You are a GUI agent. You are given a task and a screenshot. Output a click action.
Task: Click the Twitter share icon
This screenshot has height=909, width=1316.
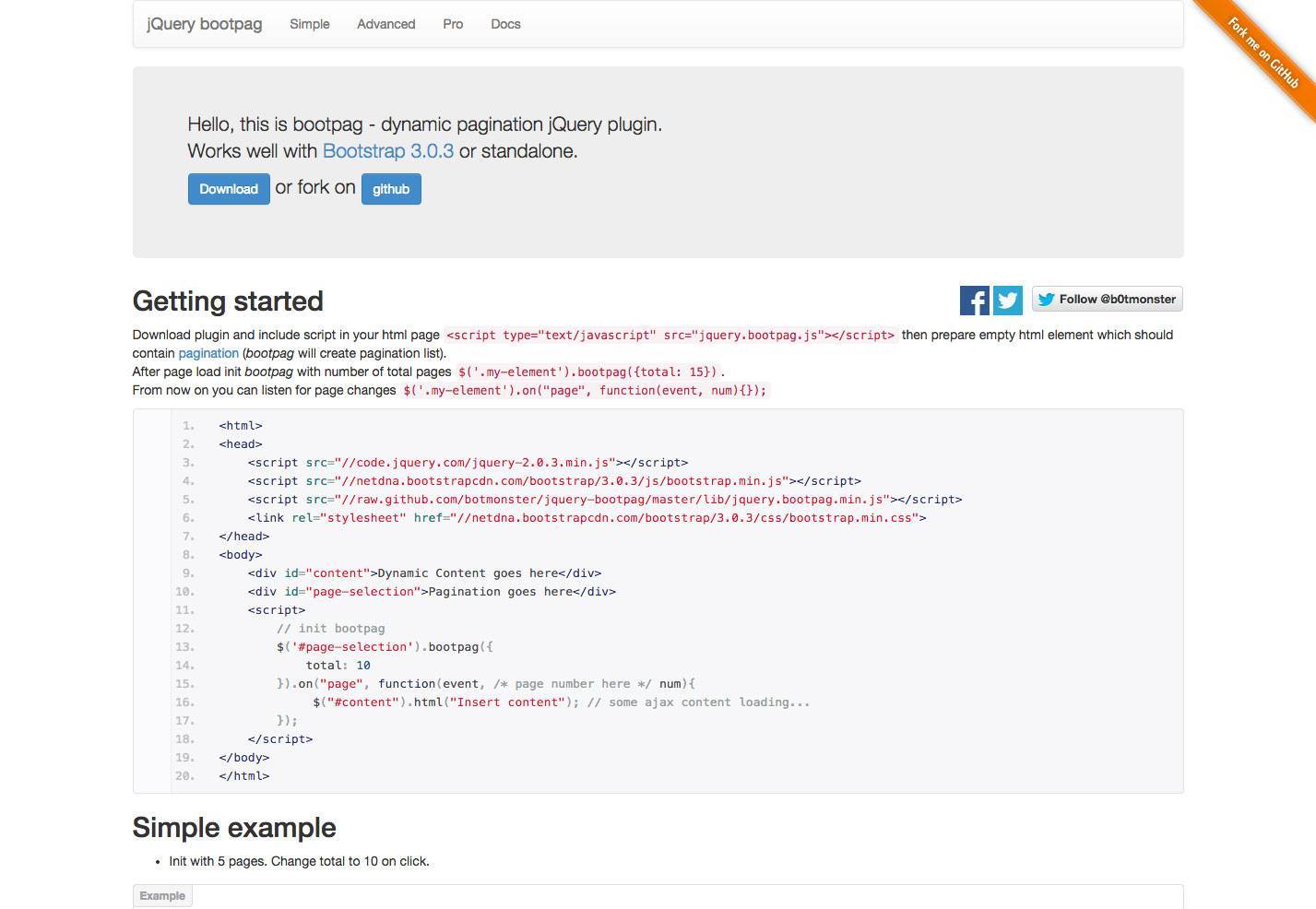1008,301
